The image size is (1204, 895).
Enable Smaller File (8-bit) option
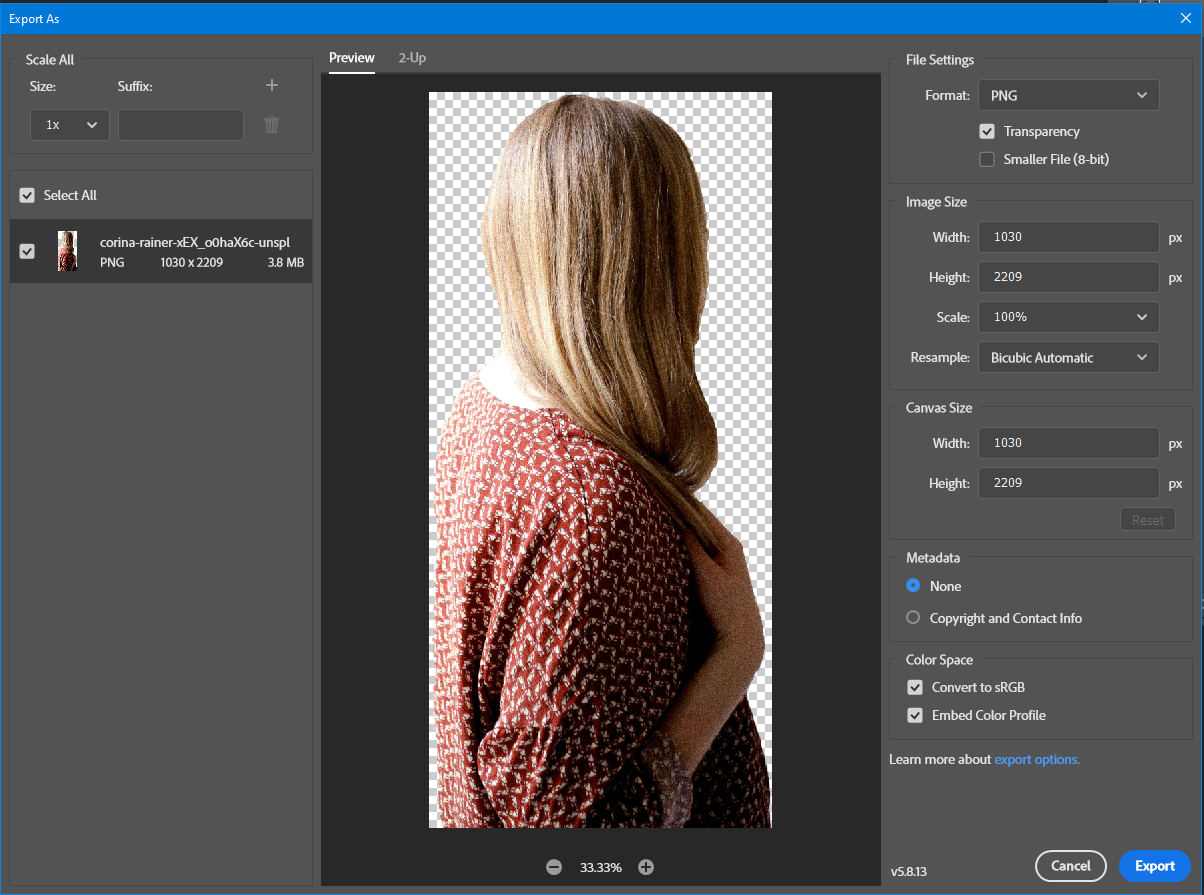coord(987,159)
